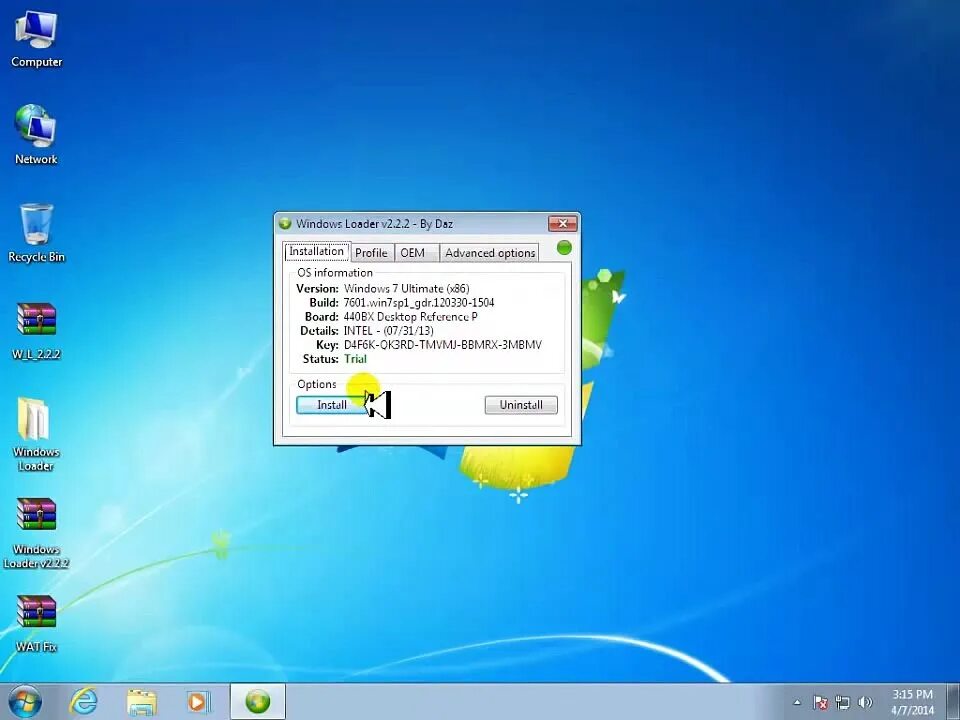
Task: Switch to the Profile tab
Action: [x=371, y=252]
